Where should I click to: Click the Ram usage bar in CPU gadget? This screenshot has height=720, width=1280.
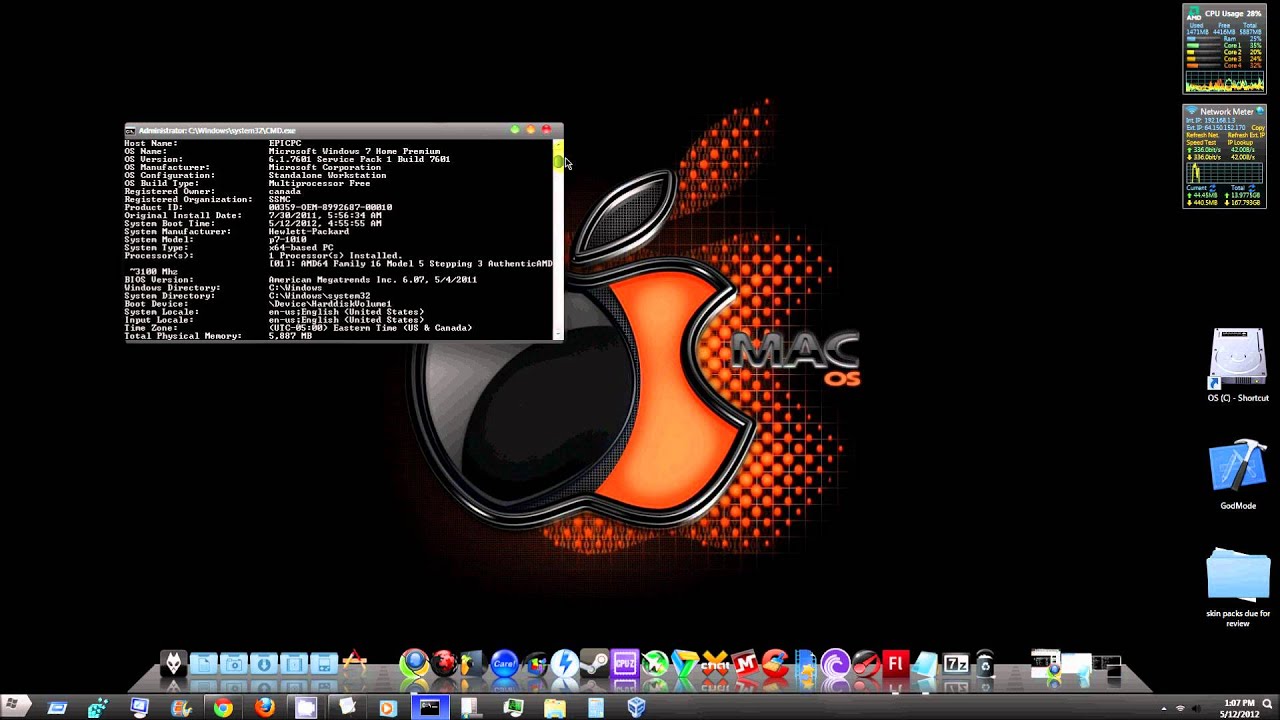coord(1204,39)
